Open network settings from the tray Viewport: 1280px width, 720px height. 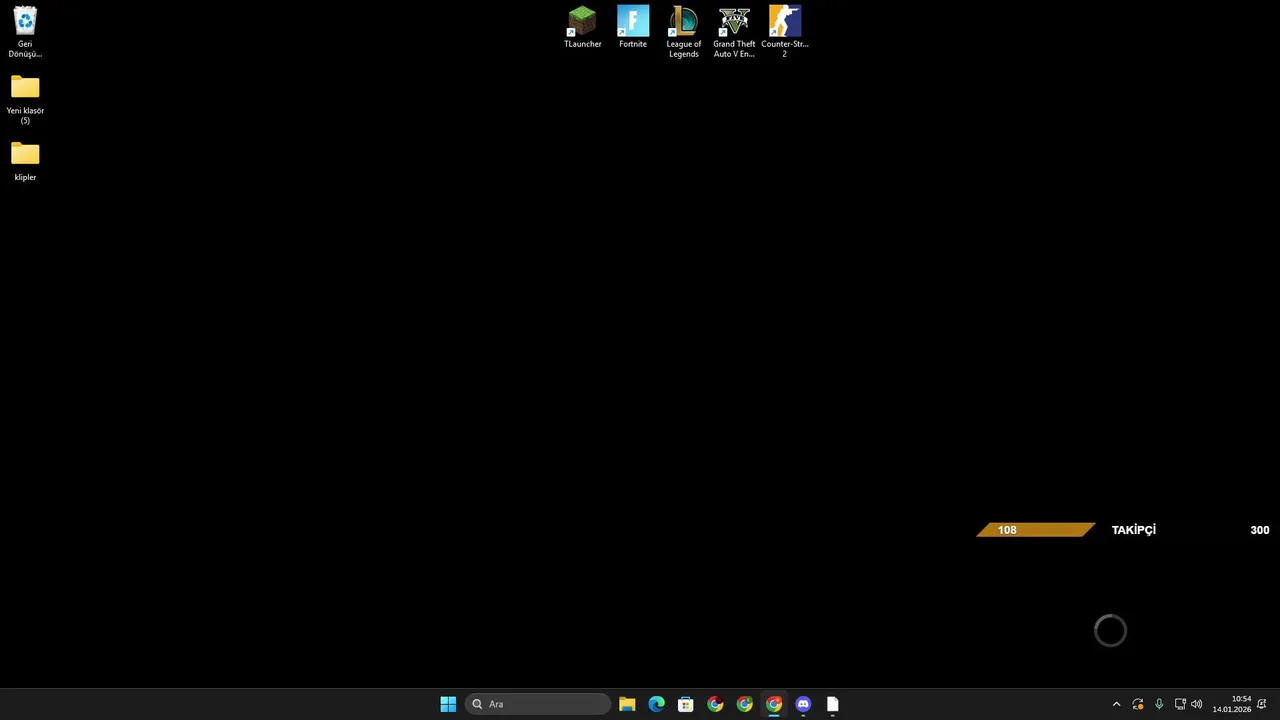1180,704
